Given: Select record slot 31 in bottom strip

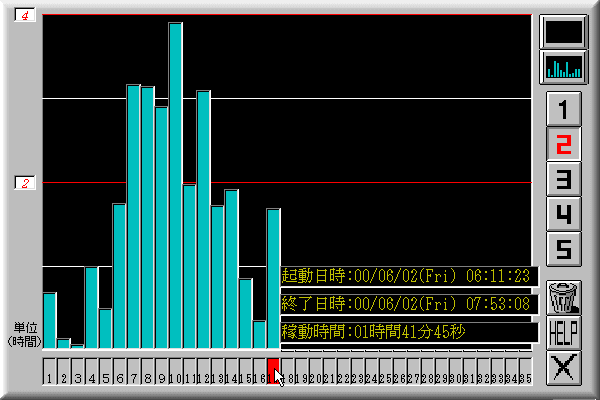Looking at the screenshot, I should [x=469, y=371].
